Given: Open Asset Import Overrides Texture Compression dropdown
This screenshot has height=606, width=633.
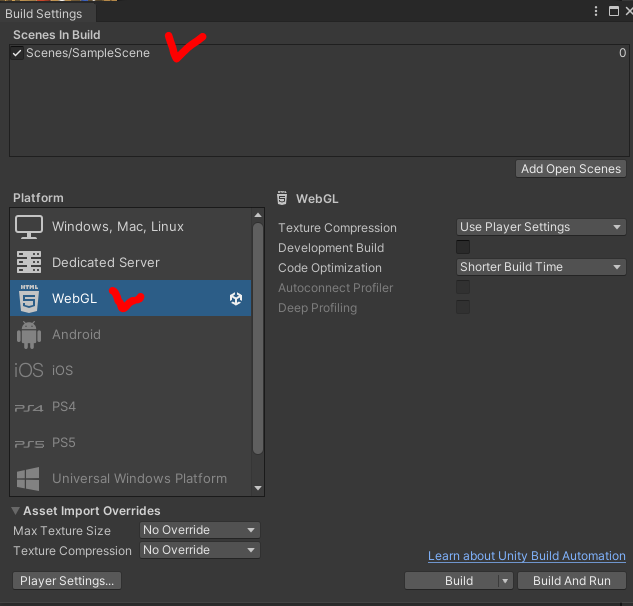Looking at the screenshot, I should tap(200, 550).
